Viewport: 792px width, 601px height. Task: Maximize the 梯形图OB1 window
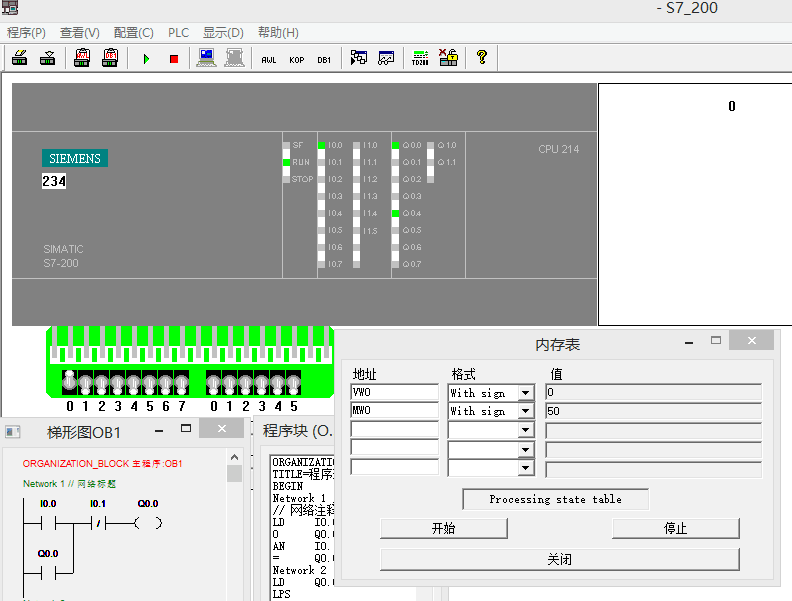point(186,429)
